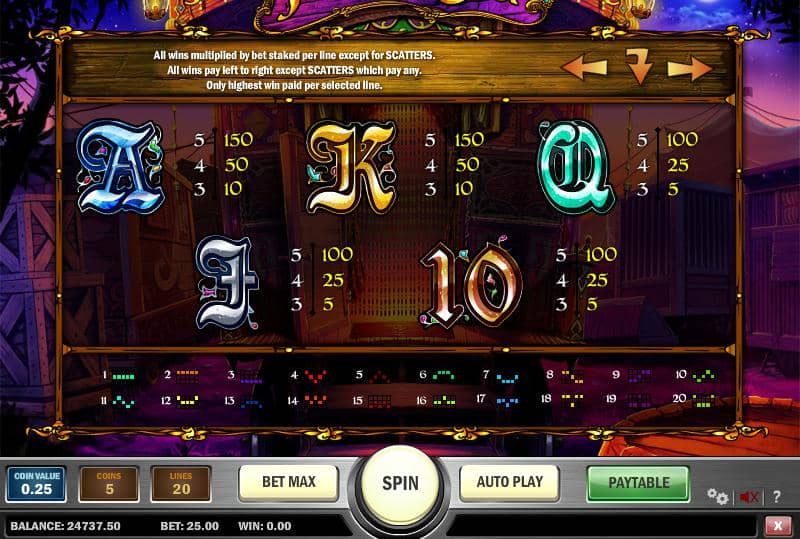The width and height of the screenshot is (800, 539).
Task: Go to previous paytable page arrow
Action: pyautogui.click(x=584, y=67)
